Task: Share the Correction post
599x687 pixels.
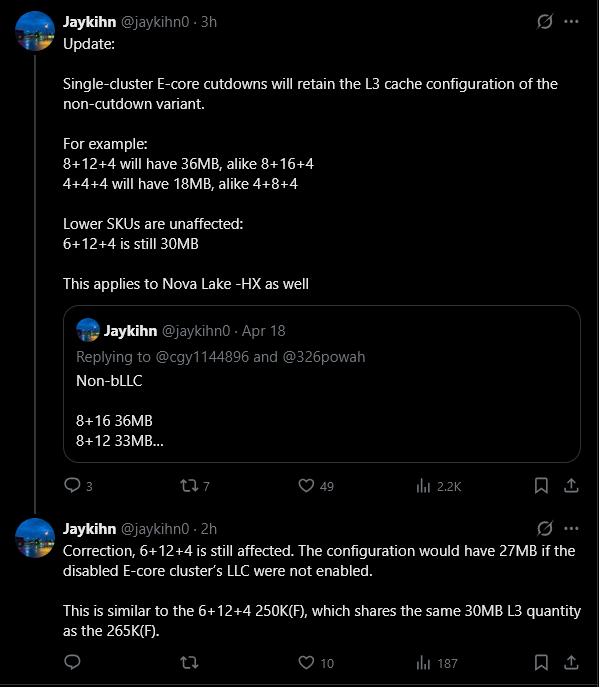Action: coord(571,662)
